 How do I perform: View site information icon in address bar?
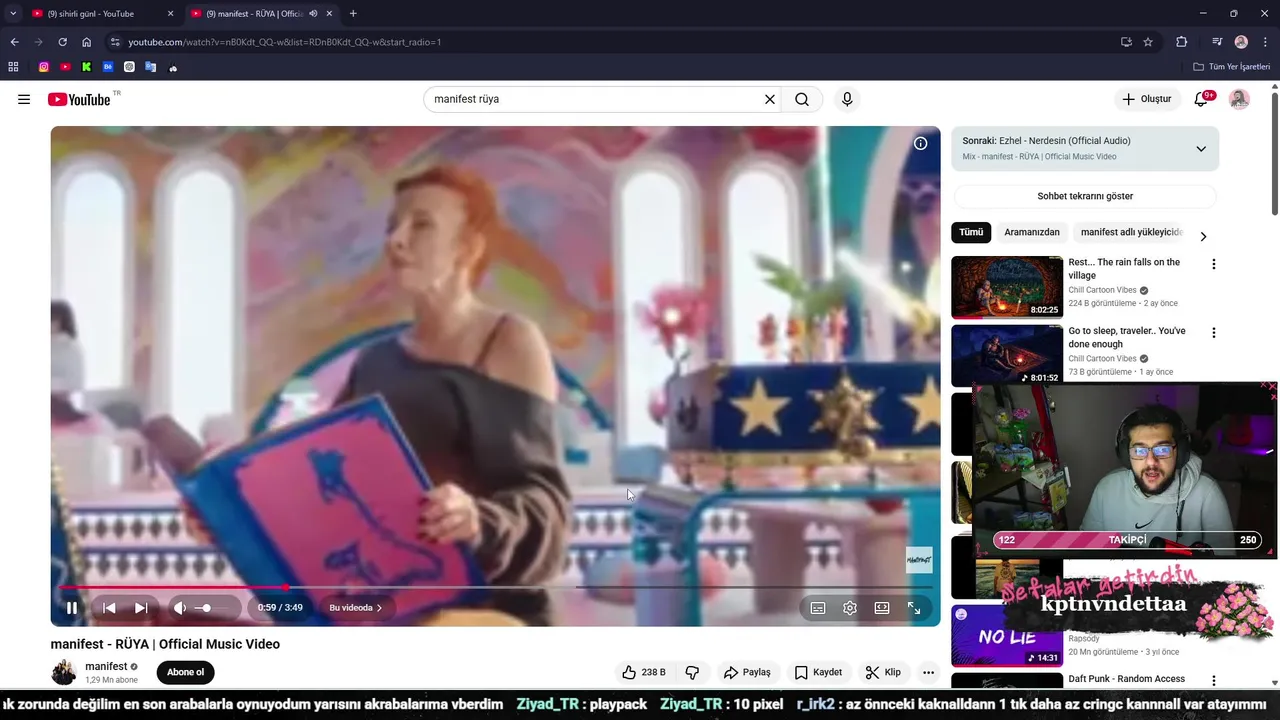click(115, 42)
